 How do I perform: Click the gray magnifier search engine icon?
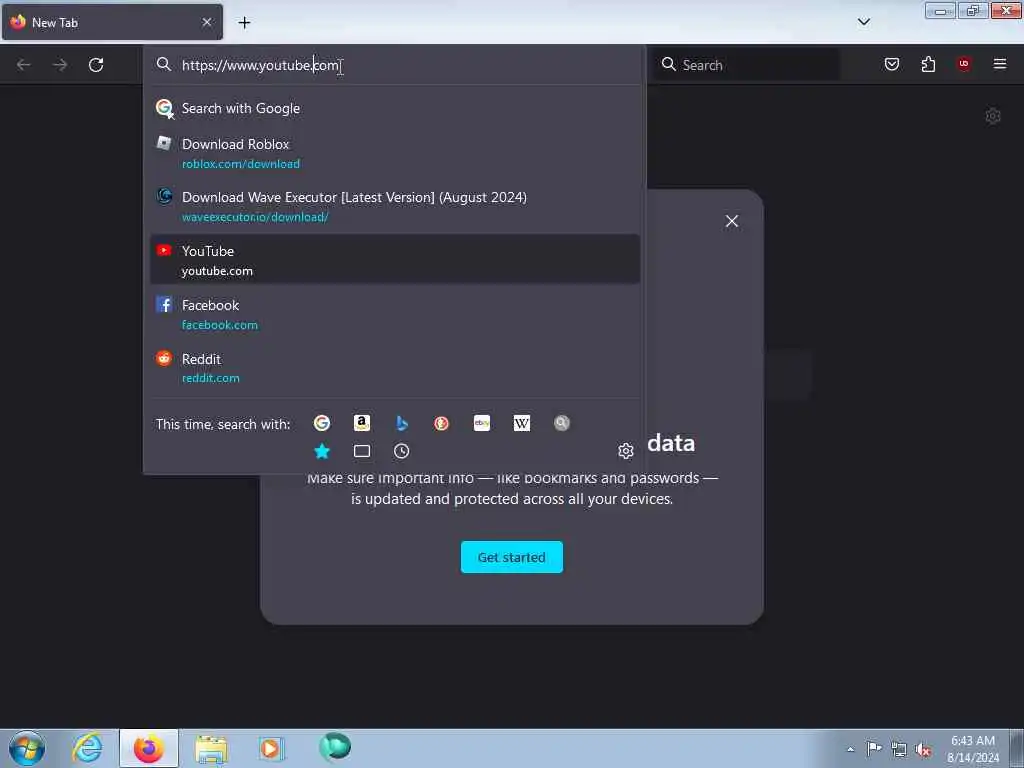562,423
